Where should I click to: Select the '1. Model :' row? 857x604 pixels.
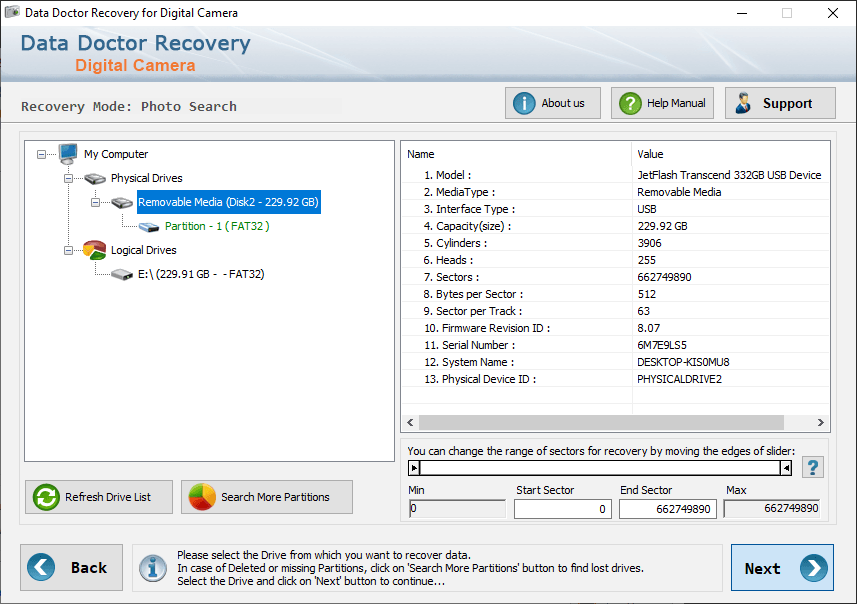(x=615, y=175)
